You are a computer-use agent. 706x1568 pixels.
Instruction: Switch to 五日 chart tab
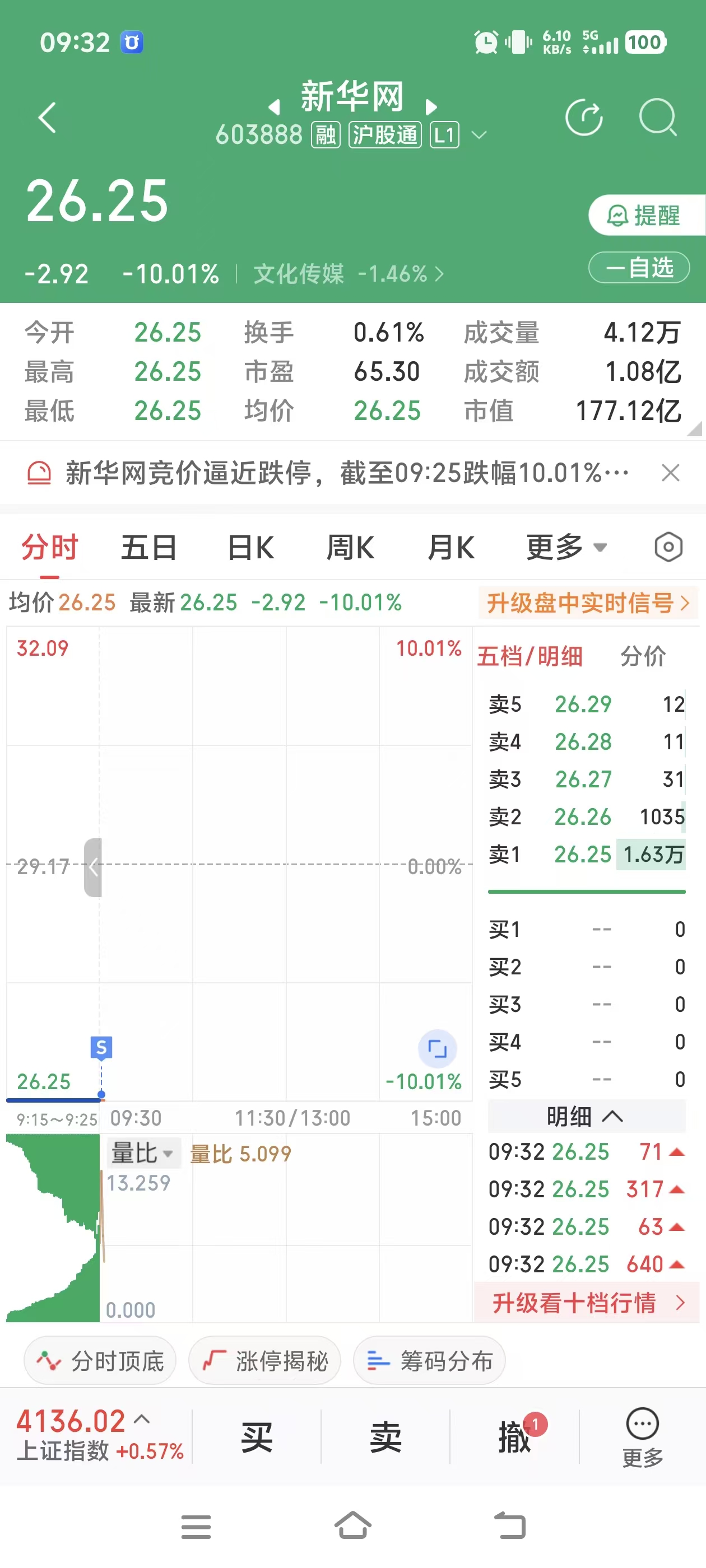point(148,547)
